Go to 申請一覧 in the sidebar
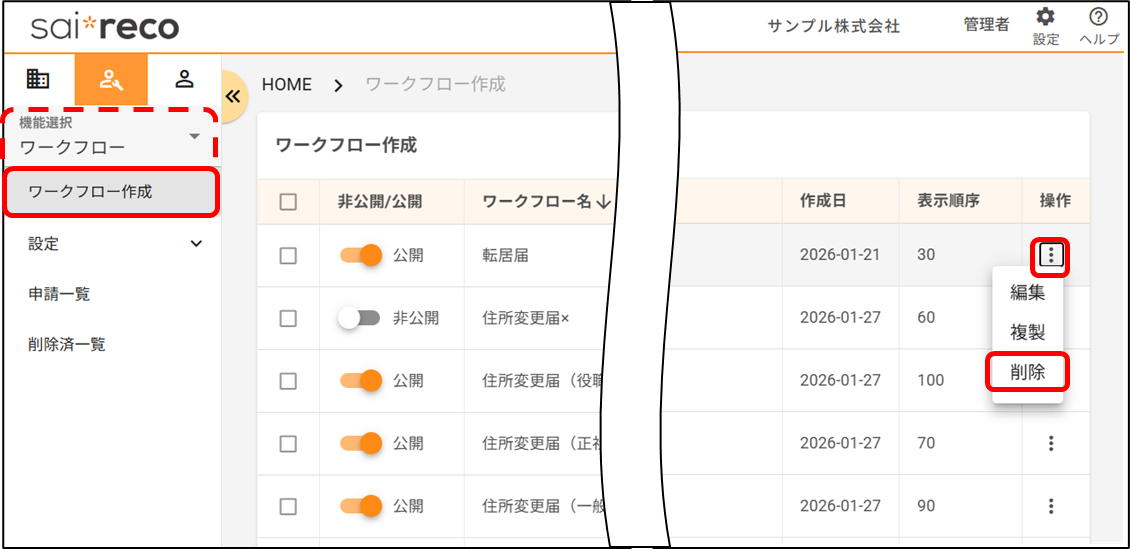 [x=59, y=294]
